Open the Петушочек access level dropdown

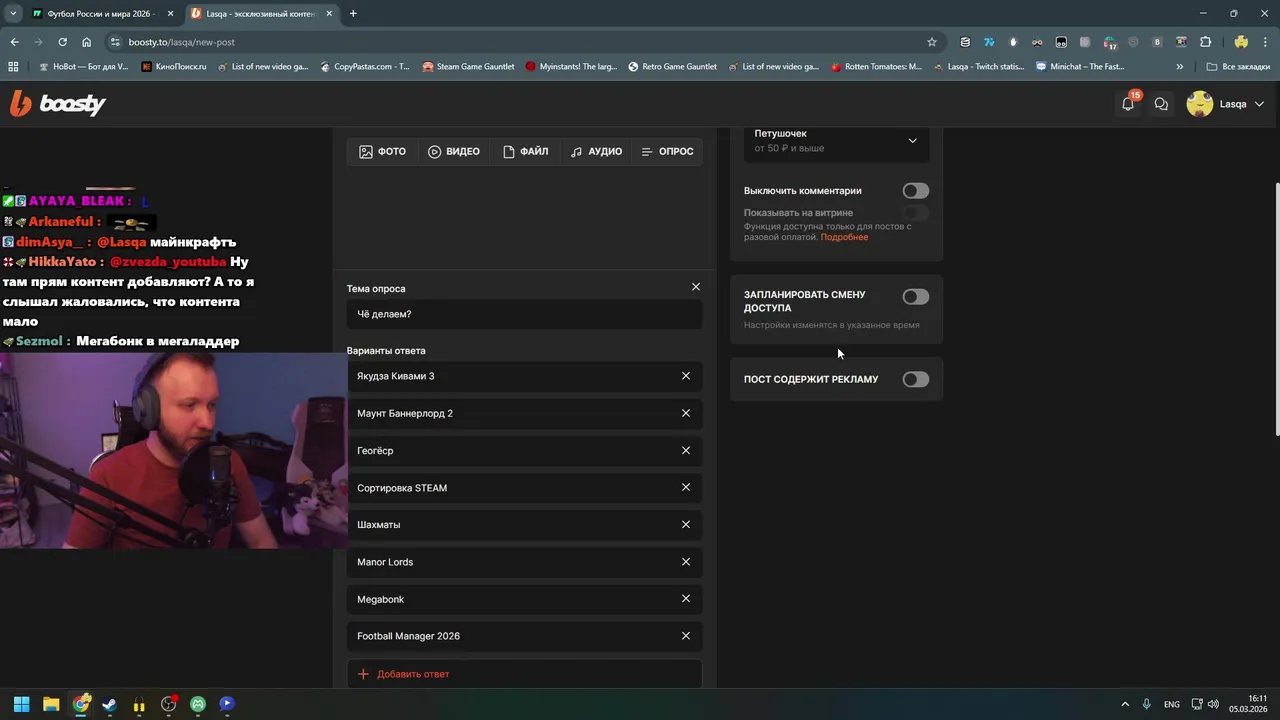[836, 141]
